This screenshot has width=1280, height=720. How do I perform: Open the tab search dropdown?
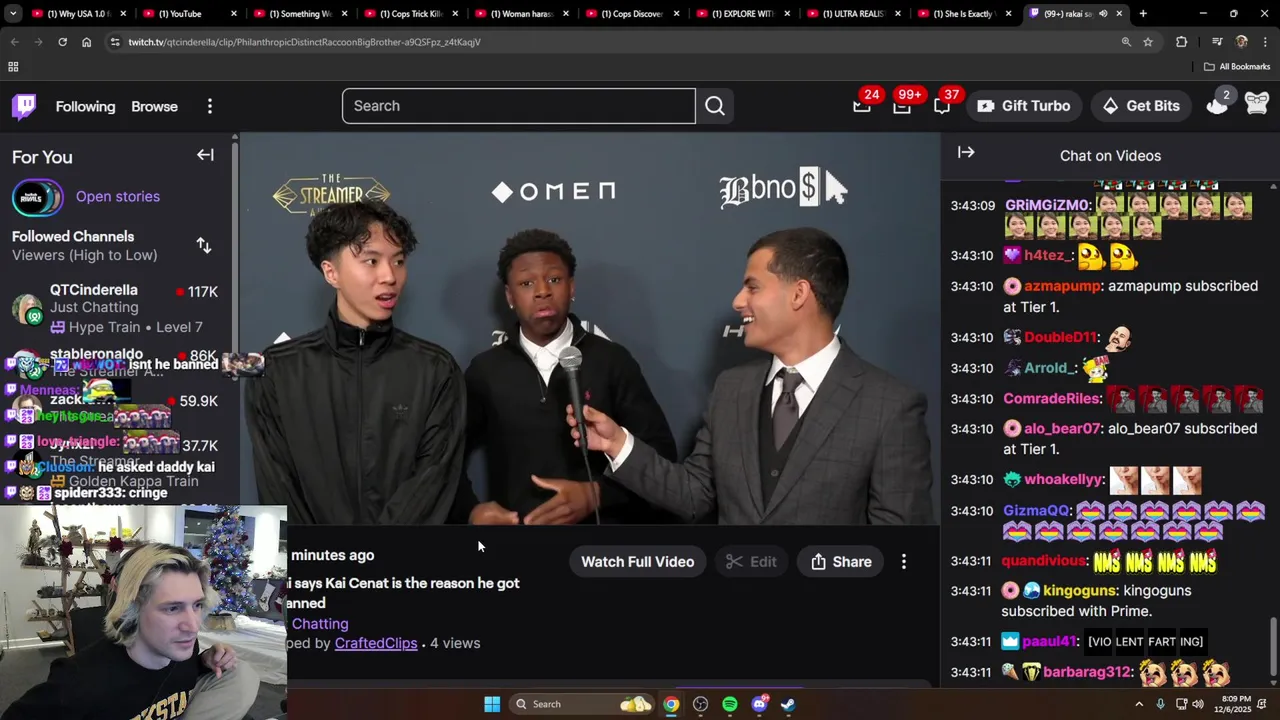[13, 14]
